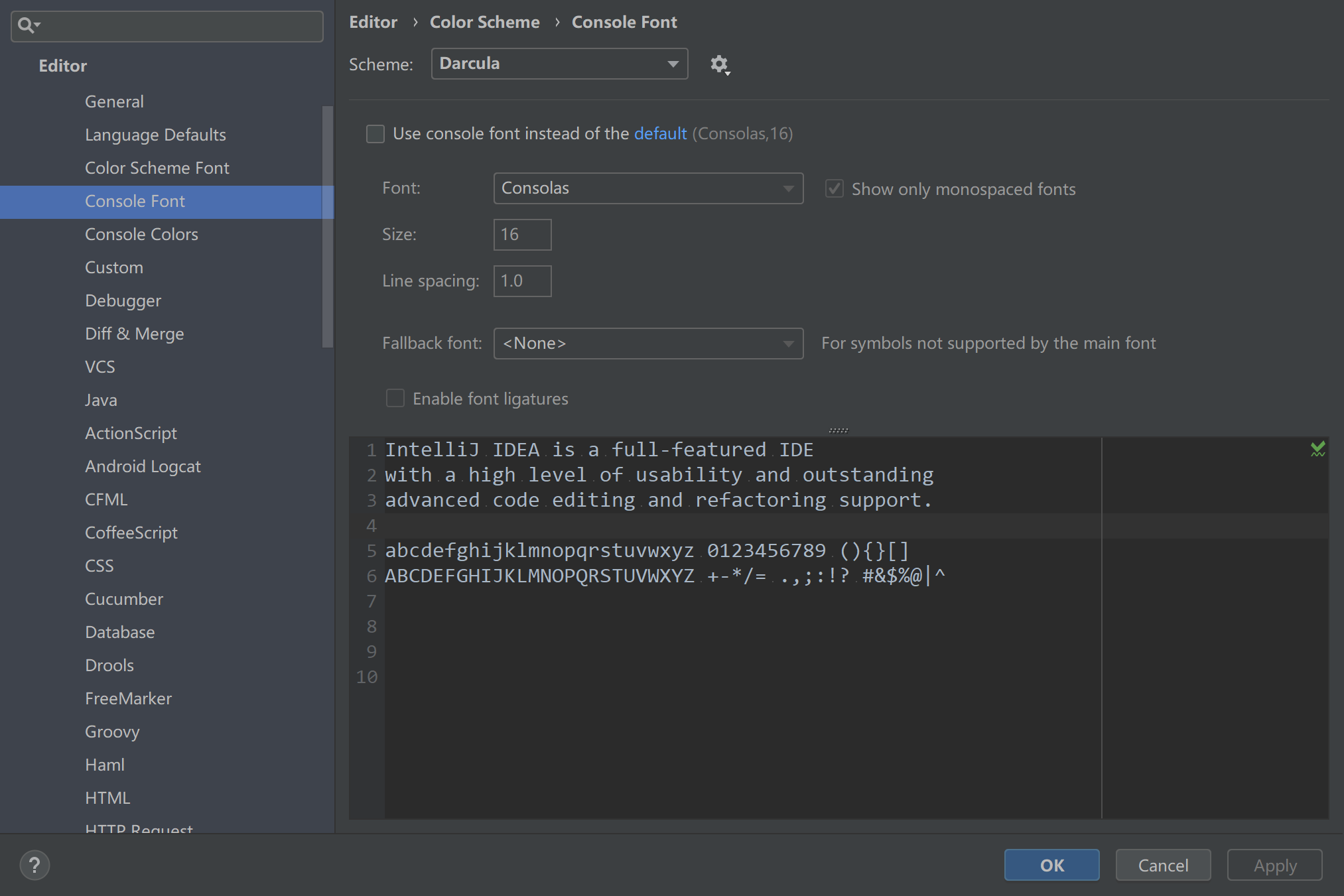Click the default font link
Viewport: 1344px width, 896px height.
tap(660, 134)
